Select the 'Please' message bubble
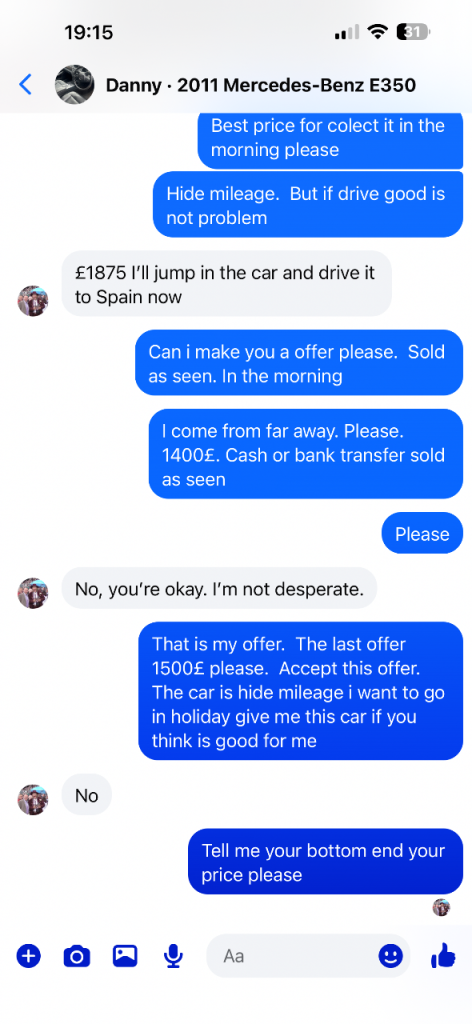The image size is (472, 1024). [422, 534]
